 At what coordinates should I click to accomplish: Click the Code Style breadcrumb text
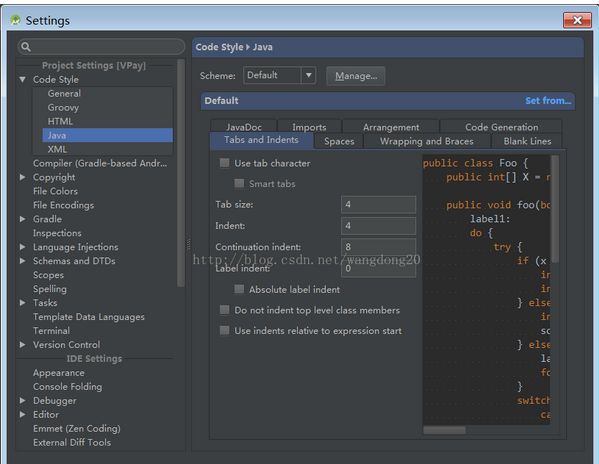(219, 47)
